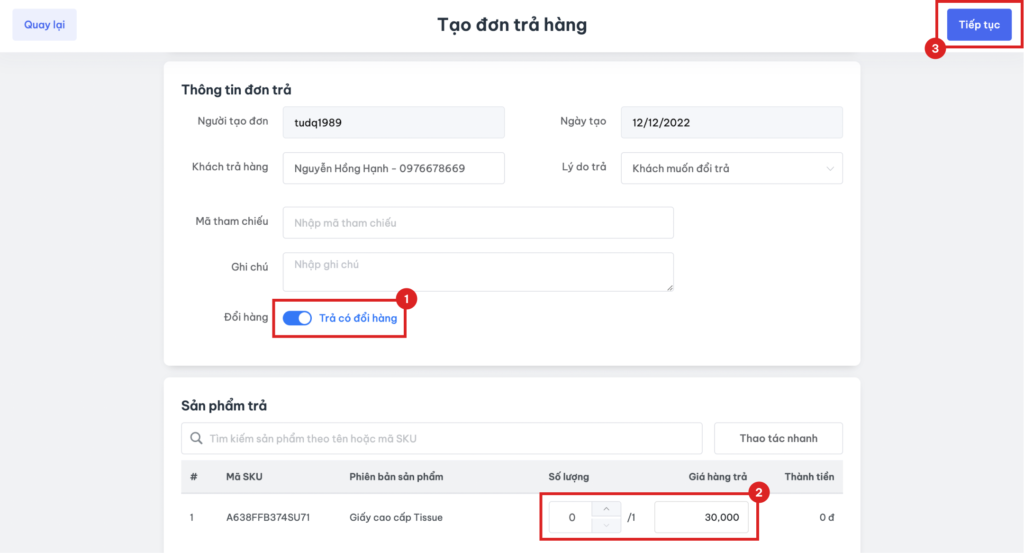Click the Khách trả hàng customer field

pos(394,168)
